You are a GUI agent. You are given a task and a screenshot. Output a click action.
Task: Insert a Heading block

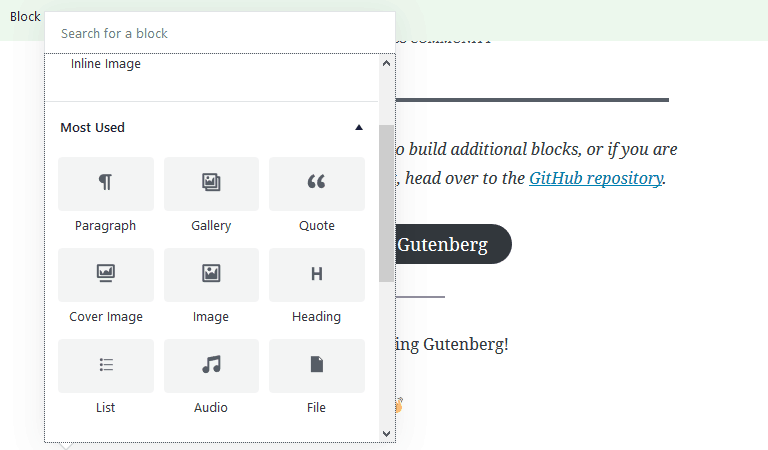point(317,287)
